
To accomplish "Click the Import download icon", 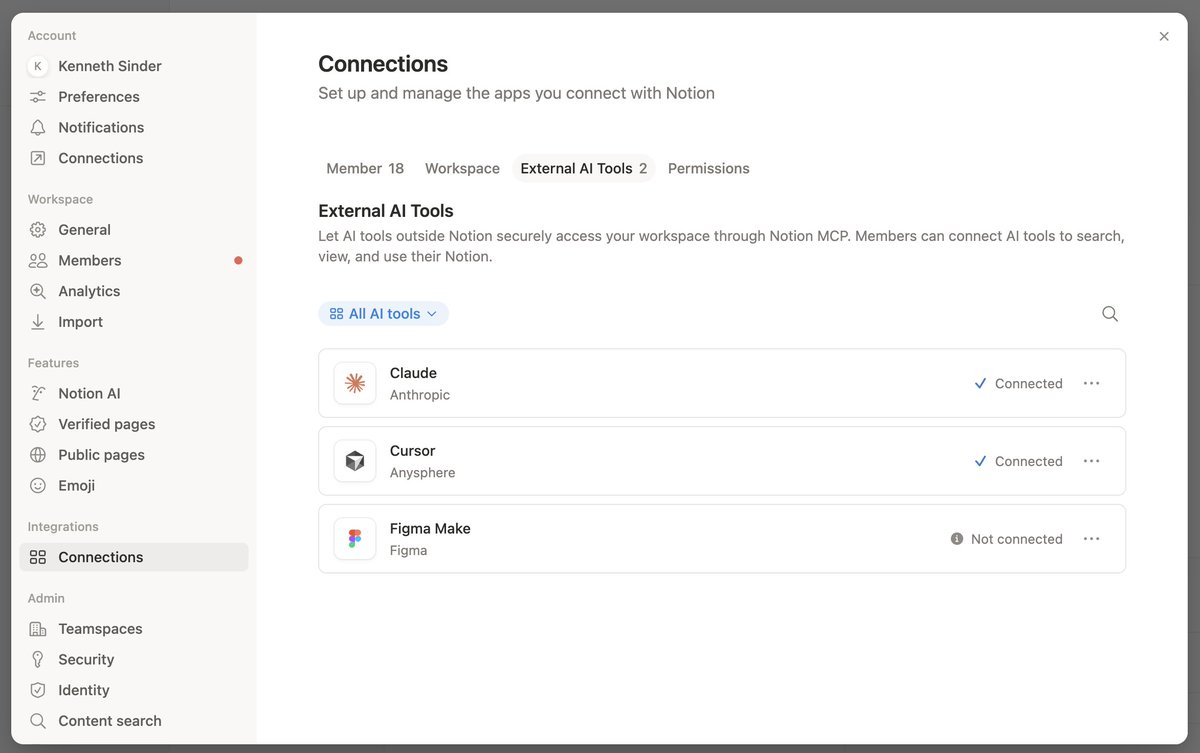I will (38, 322).
